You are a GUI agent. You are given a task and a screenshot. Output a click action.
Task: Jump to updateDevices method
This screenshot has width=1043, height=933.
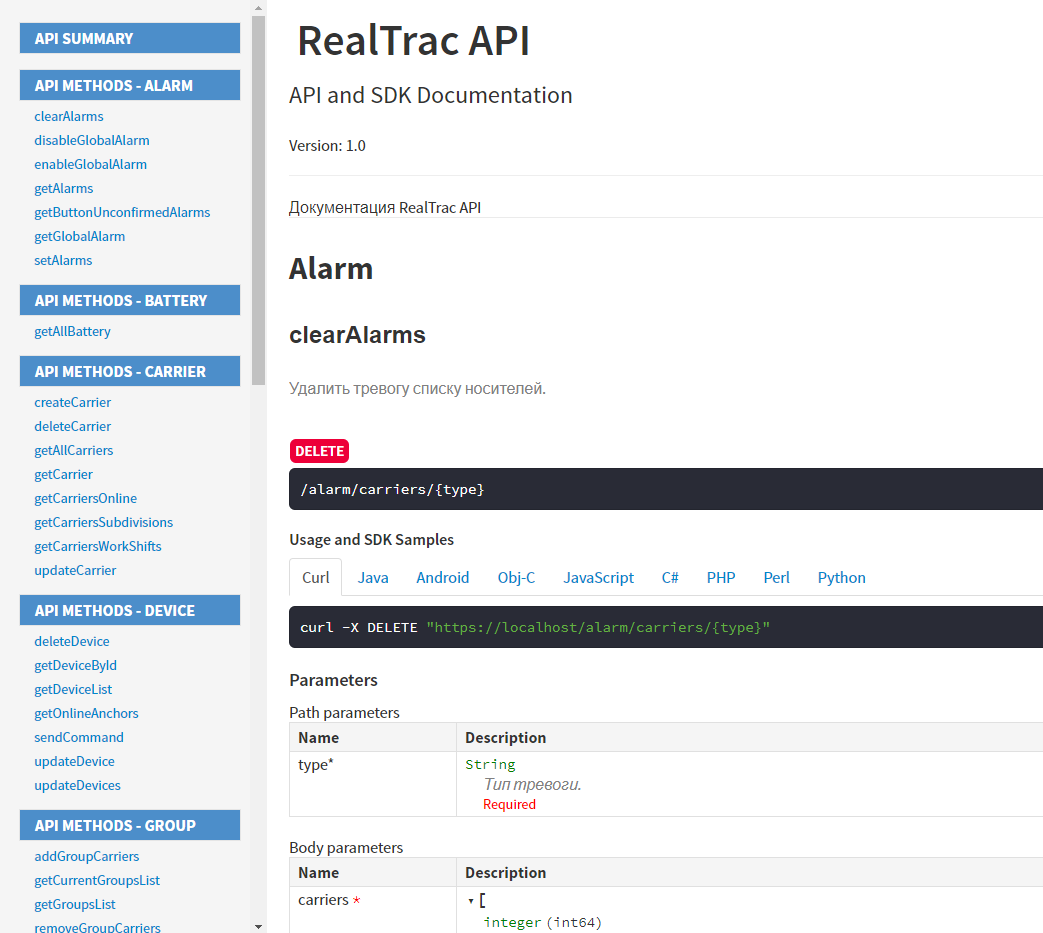78,785
